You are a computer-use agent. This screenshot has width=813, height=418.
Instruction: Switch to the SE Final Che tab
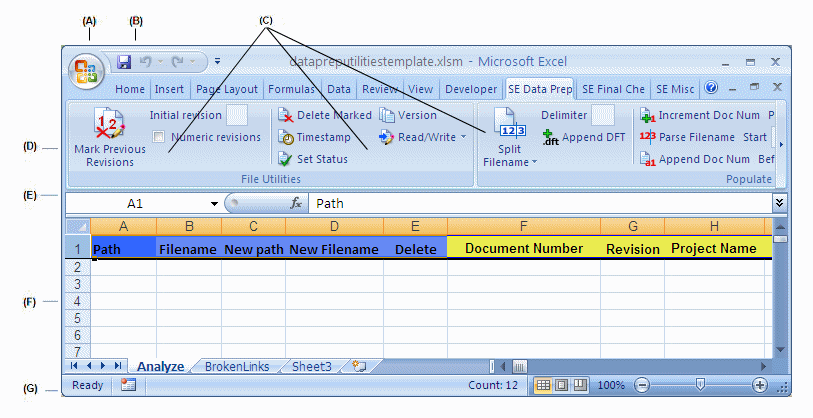coord(613,89)
